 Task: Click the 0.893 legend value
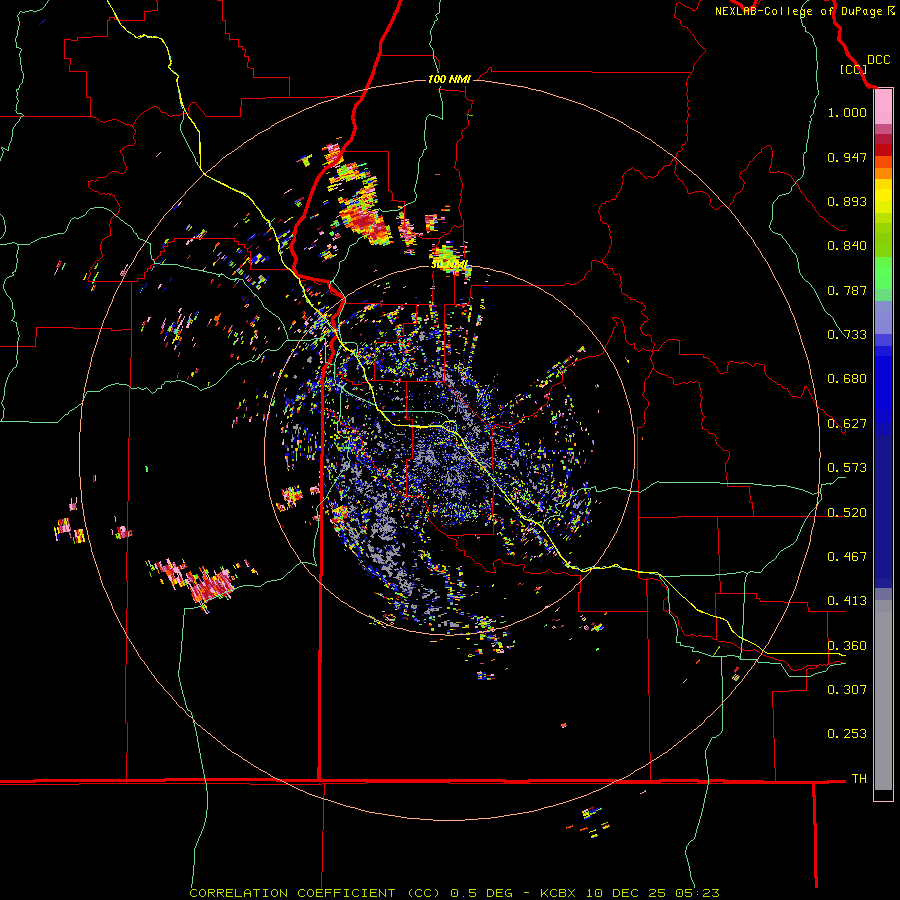tap(847, 201)
